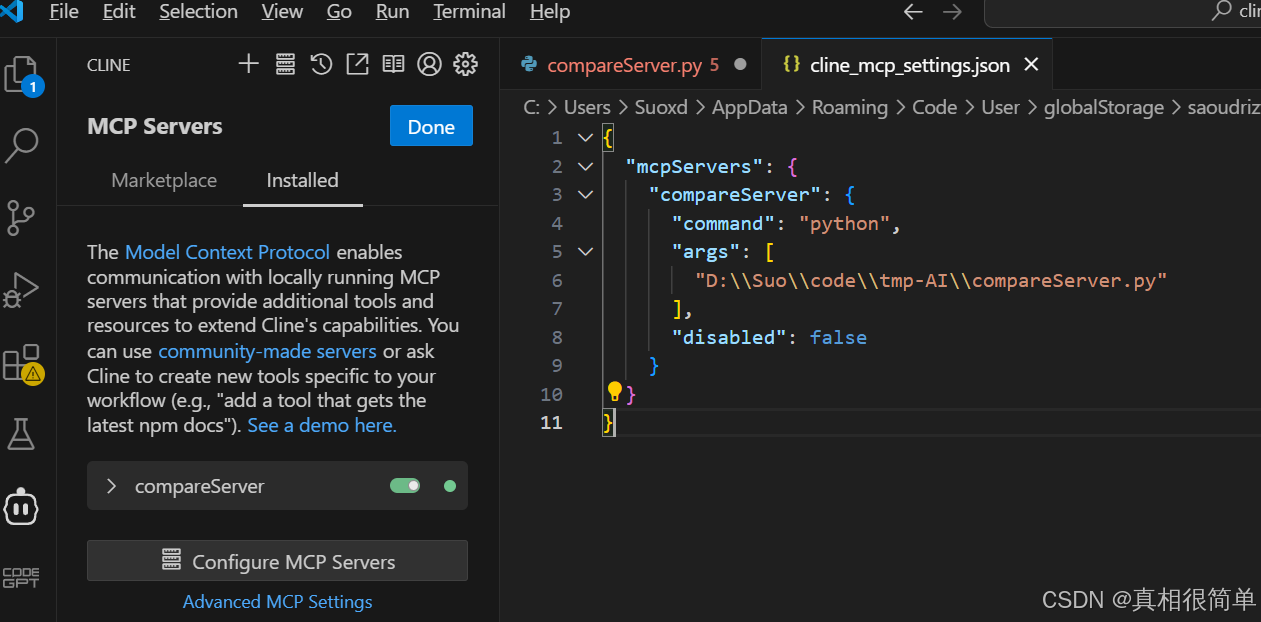Screen dimensions: 1261x622
Task: Follow the community-made servers link
Action: (x=267, y=351)
